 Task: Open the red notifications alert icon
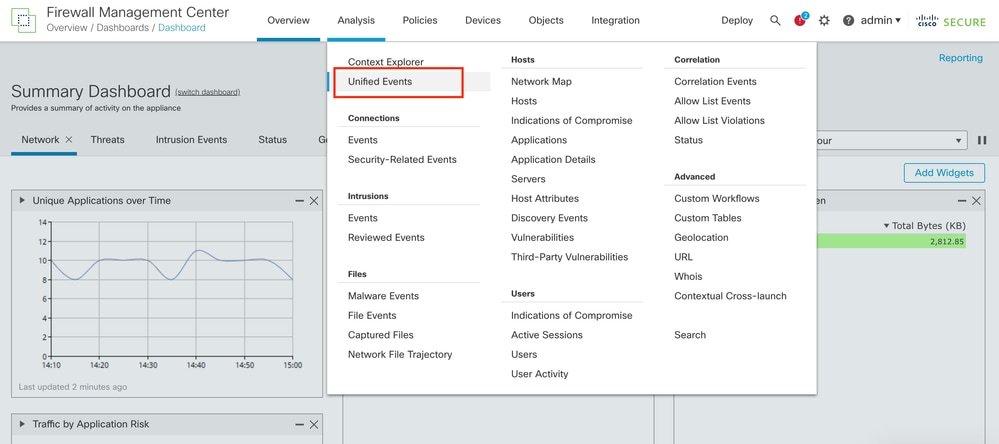[800, 20]
